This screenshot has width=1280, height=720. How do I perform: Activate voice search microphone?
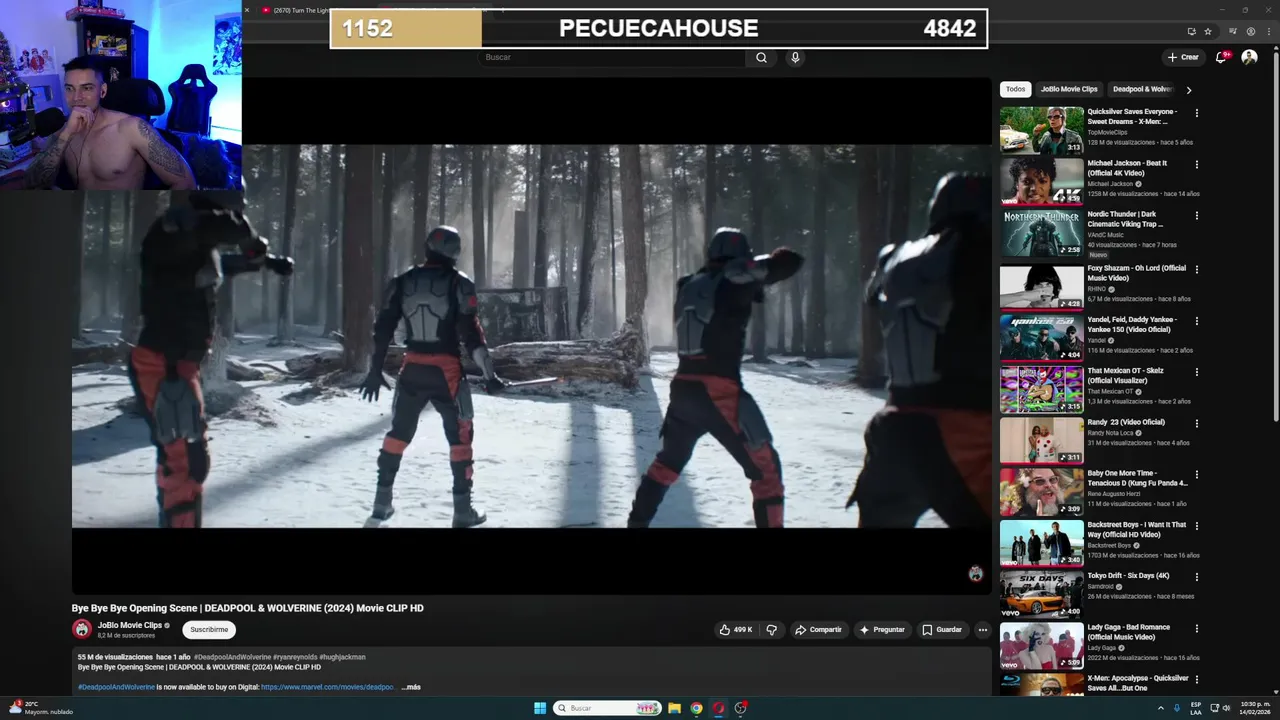(795, 57)
